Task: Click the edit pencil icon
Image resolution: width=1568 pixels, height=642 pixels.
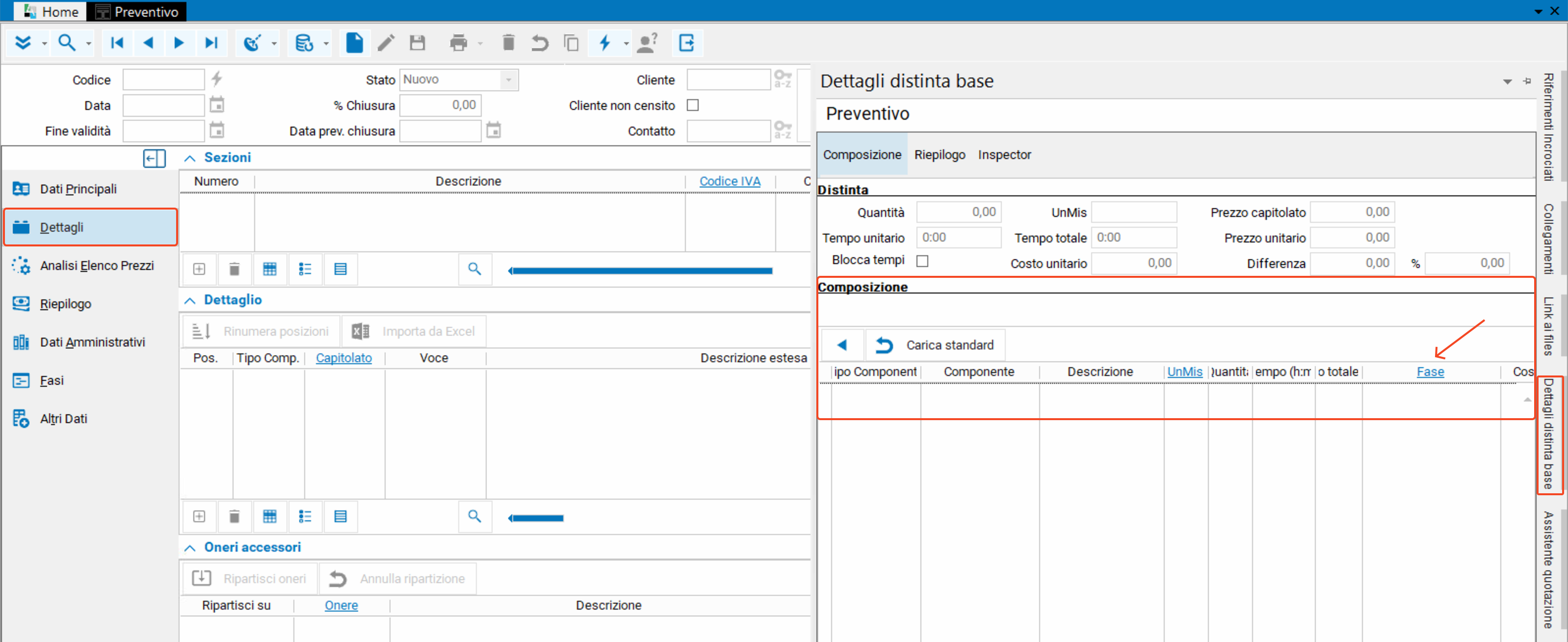Action: 386,43
